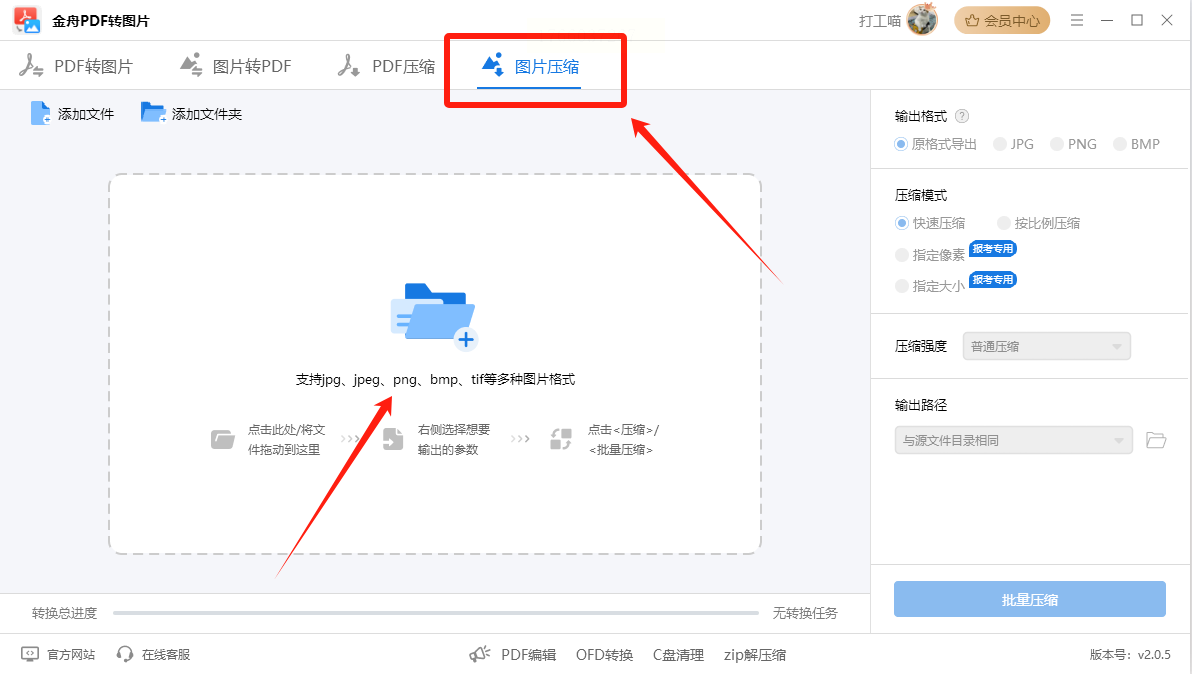
Task: Choose 指定像素 compression mode
Action: pyautogui.click(x=930, y=255)
